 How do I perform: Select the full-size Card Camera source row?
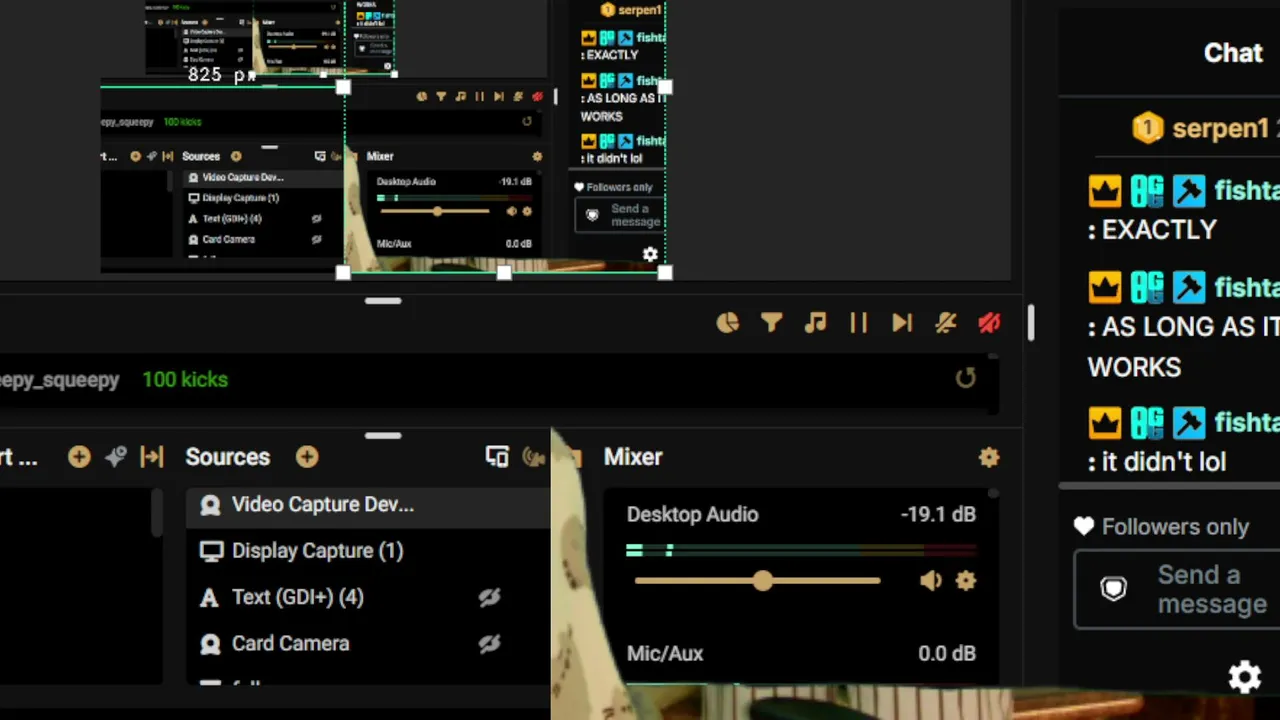[x=368, y=643]
